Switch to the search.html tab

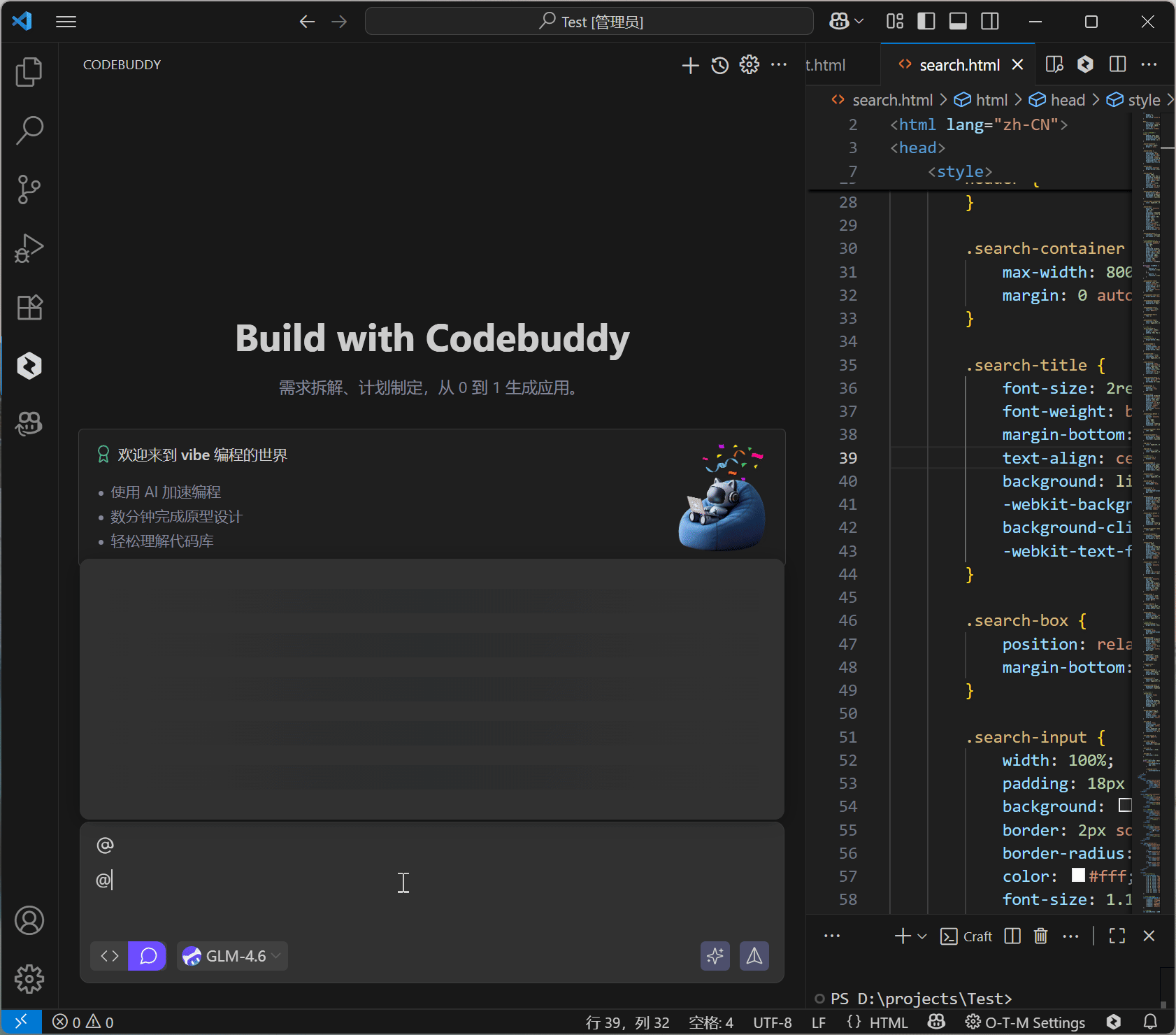pyautogui.click(x=959, y=65)
